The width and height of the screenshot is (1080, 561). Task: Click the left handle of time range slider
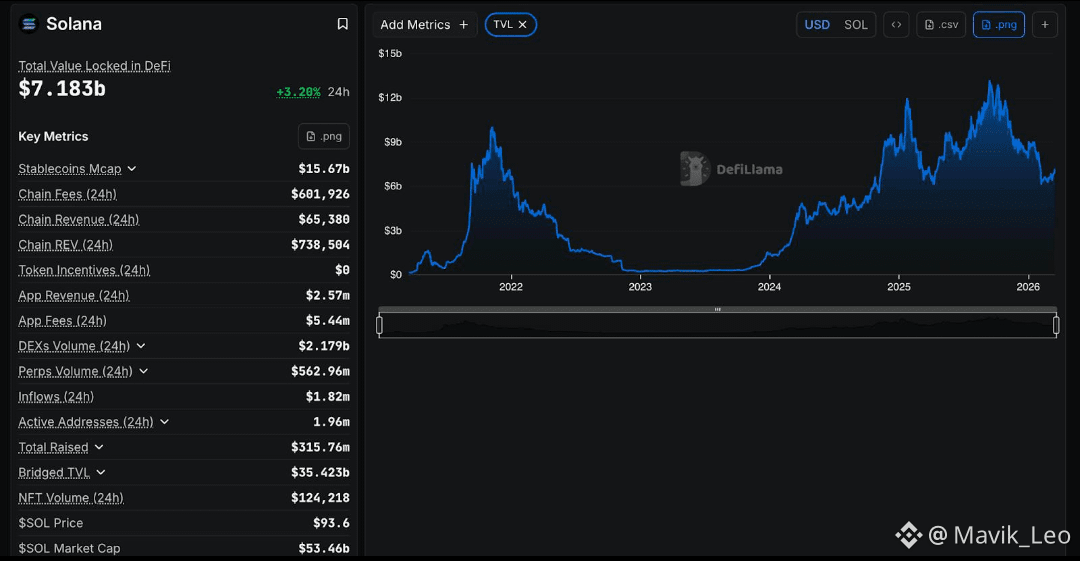pos(380,325)
